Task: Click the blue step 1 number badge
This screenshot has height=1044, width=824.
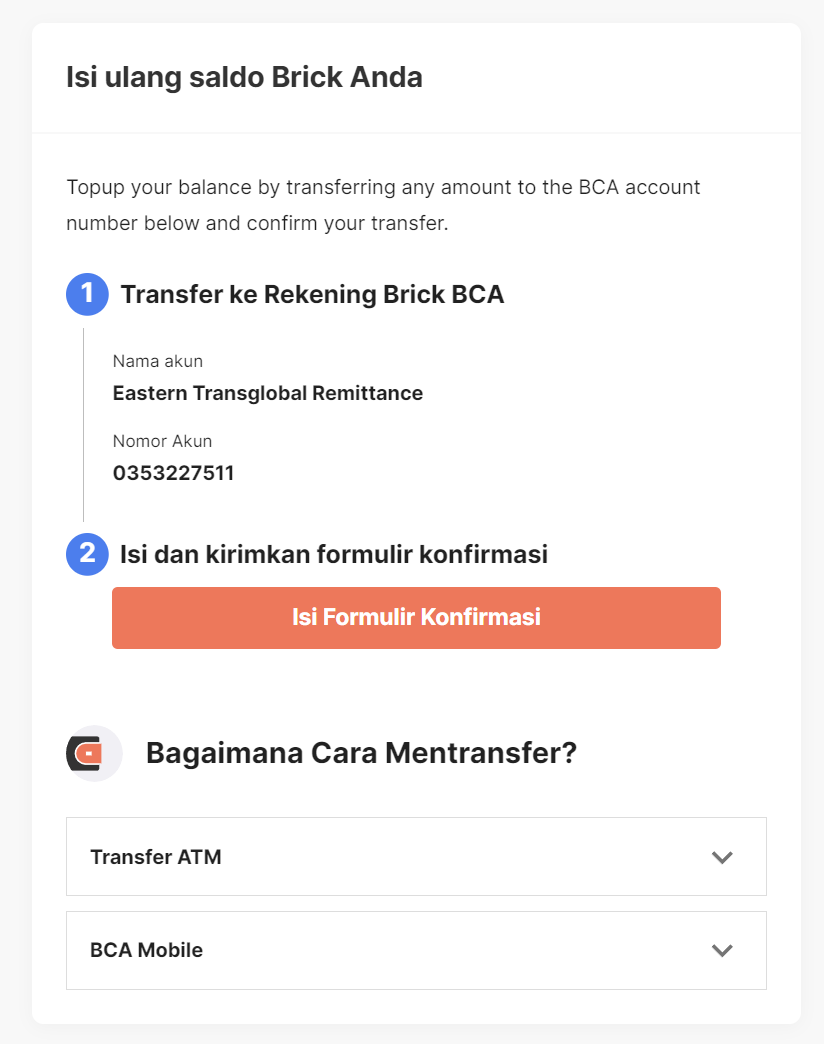Action: [87, 295]
